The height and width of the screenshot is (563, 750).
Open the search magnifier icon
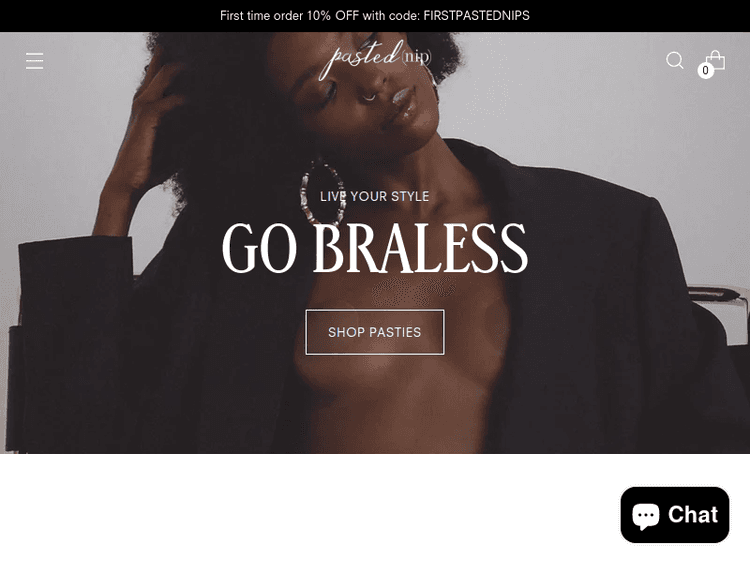[x=674, y=60]
